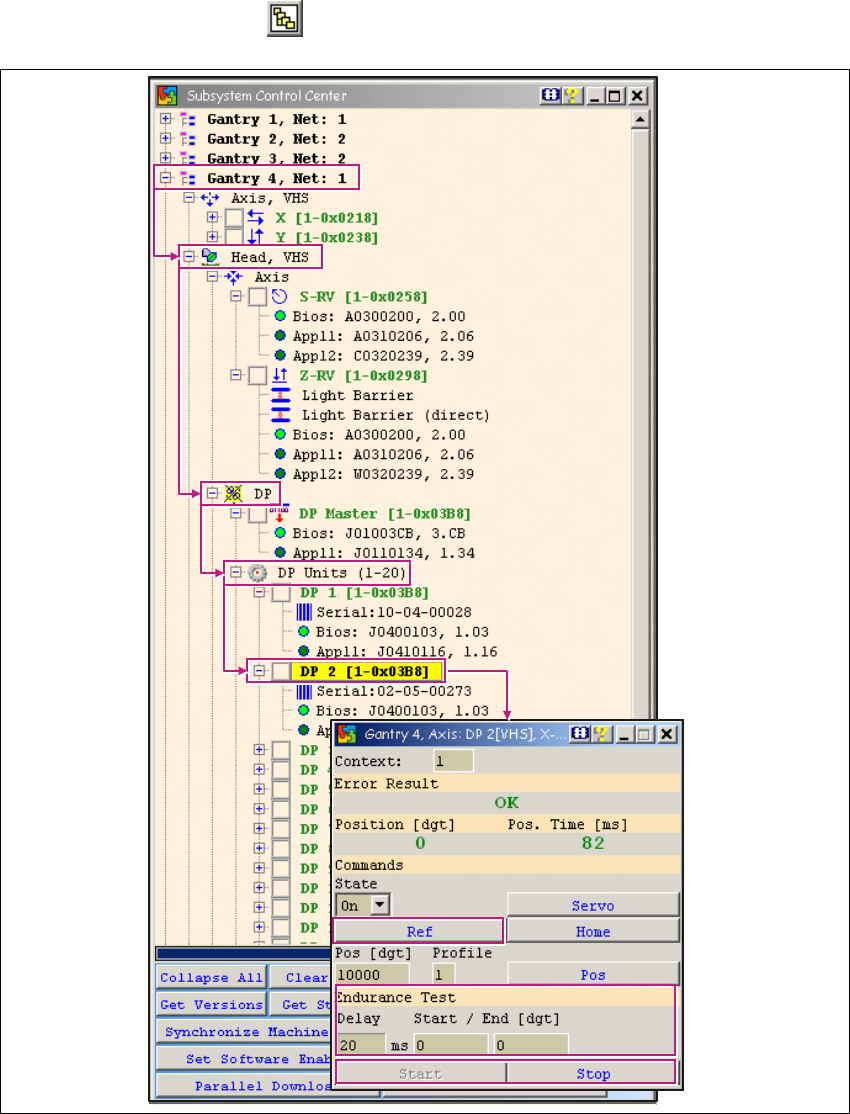850x1114 pixels.
Task: Click the Head, VHS node icon
Action: (211, 257)
